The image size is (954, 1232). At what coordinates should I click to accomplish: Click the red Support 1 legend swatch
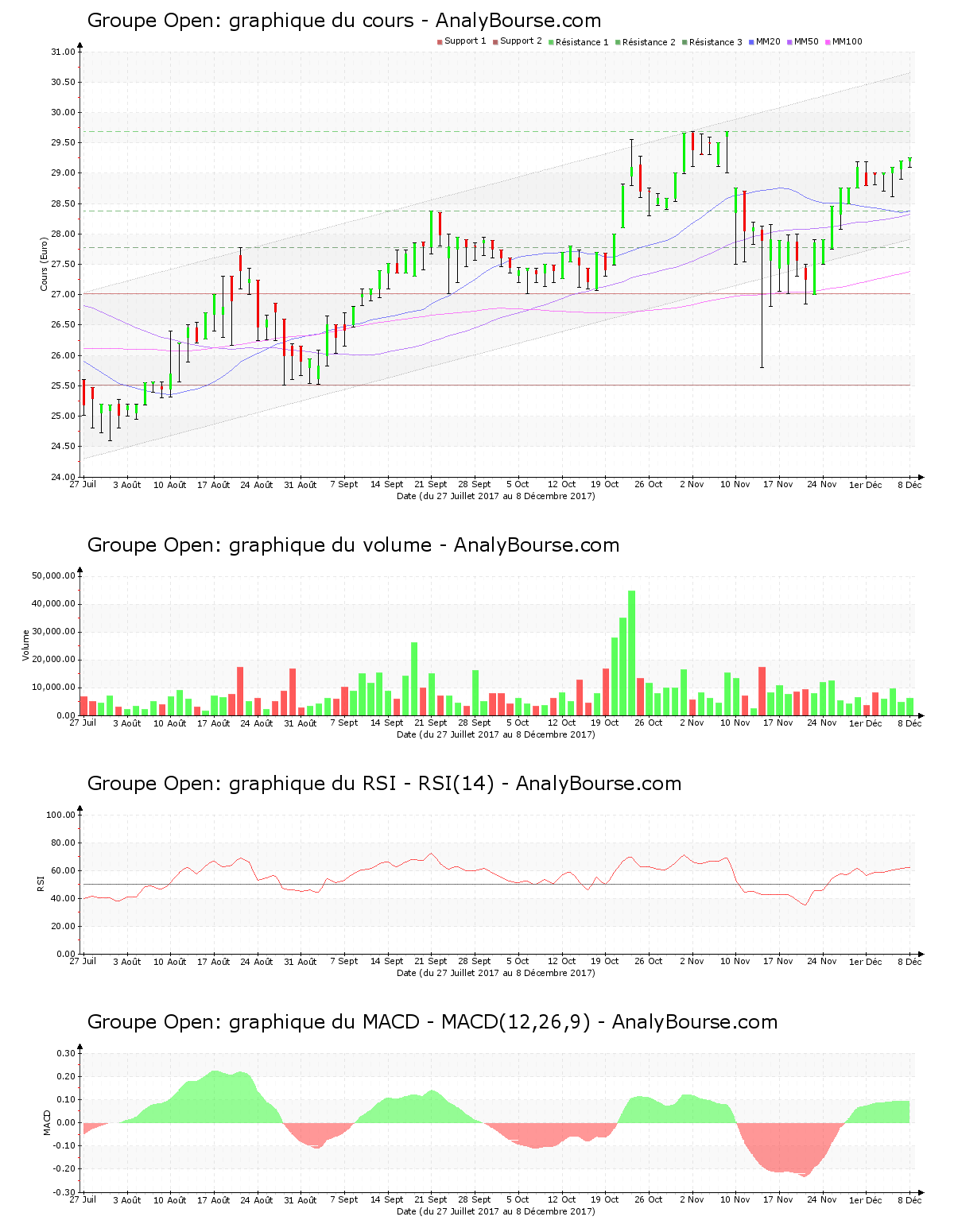[440, 42]
